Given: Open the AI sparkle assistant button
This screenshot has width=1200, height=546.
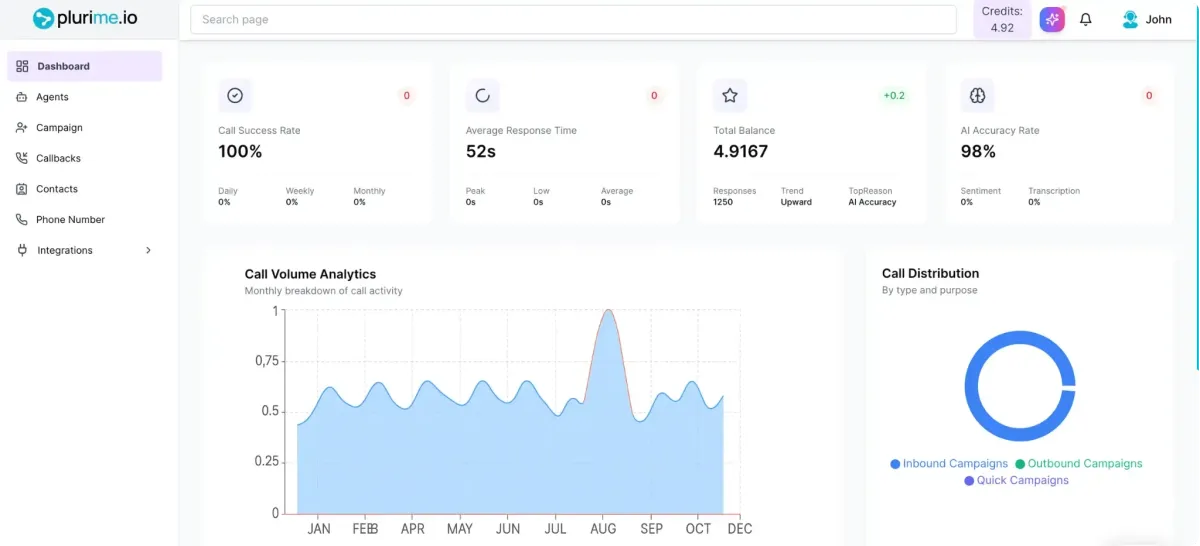Looking at the screenshot, I should coord(1052,19).
